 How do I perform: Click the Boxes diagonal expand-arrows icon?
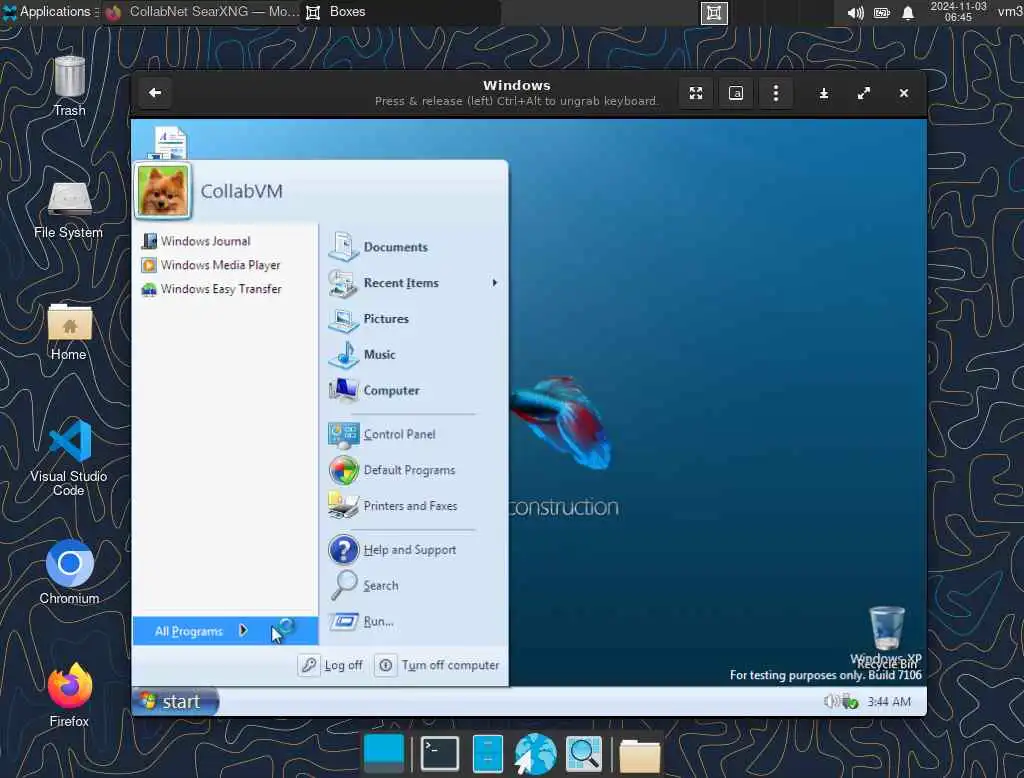(x=864, y=93)
